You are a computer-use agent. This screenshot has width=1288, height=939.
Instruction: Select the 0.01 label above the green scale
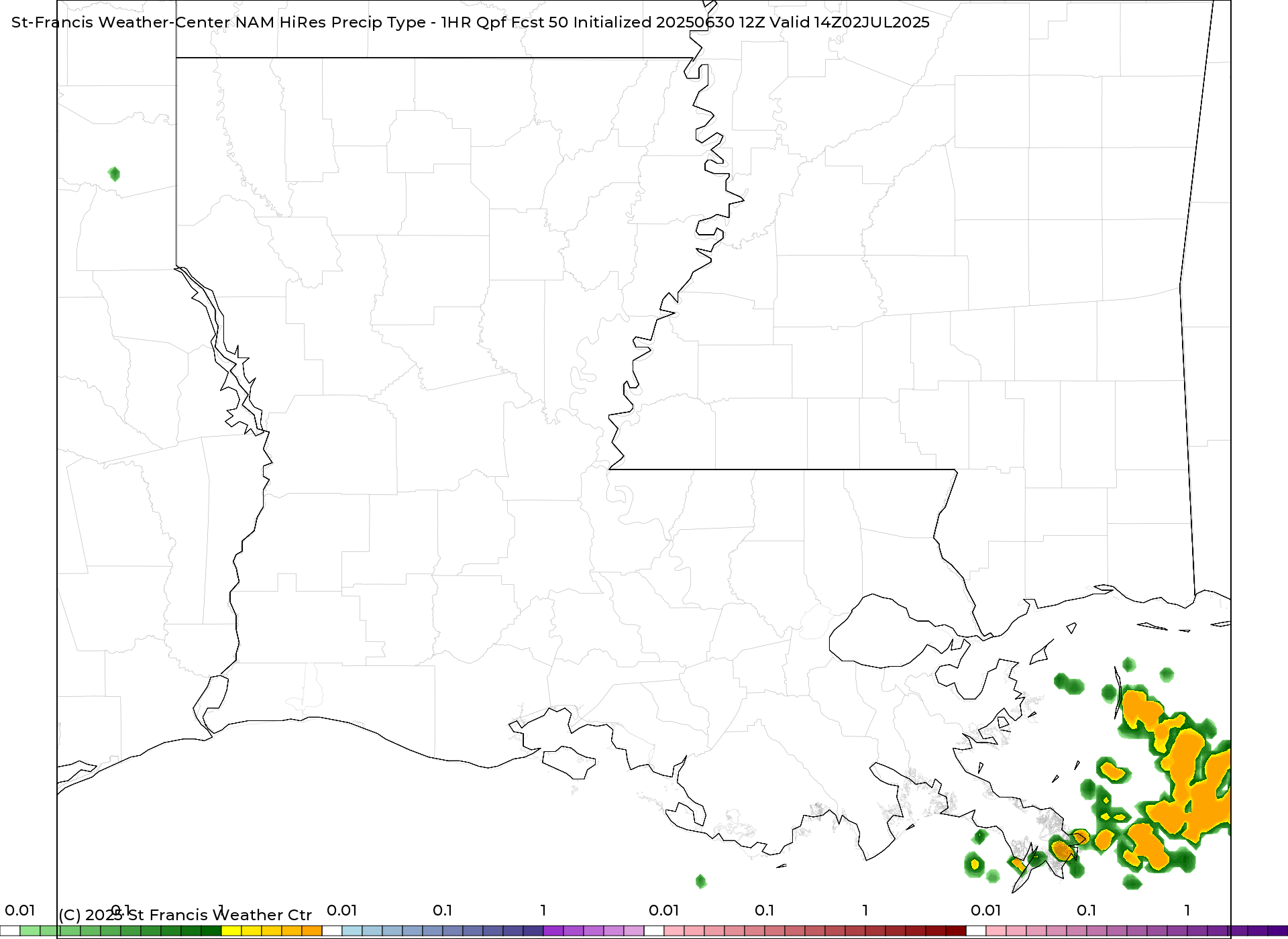19,910
